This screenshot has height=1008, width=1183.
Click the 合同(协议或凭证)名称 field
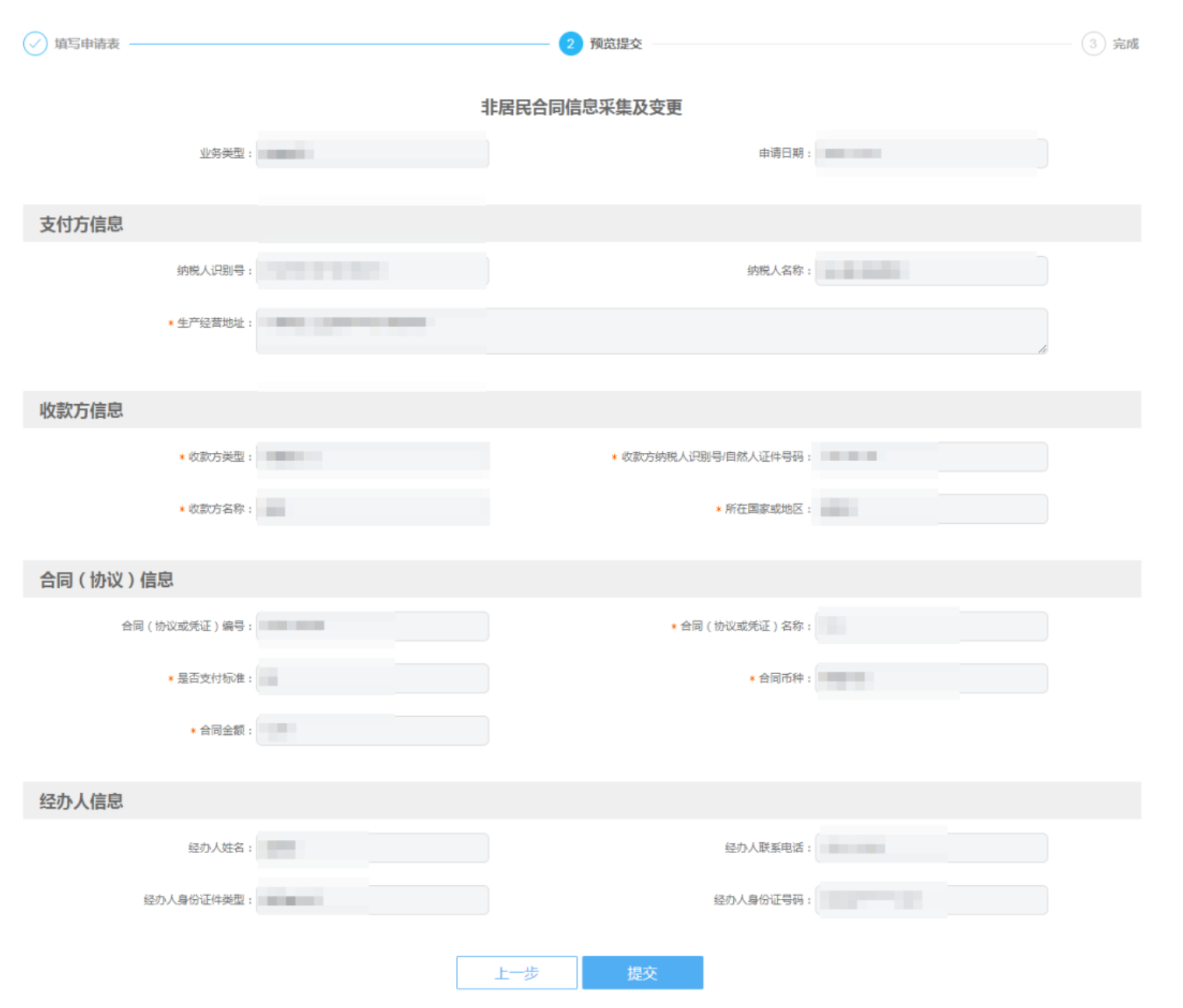pos(932,626)
